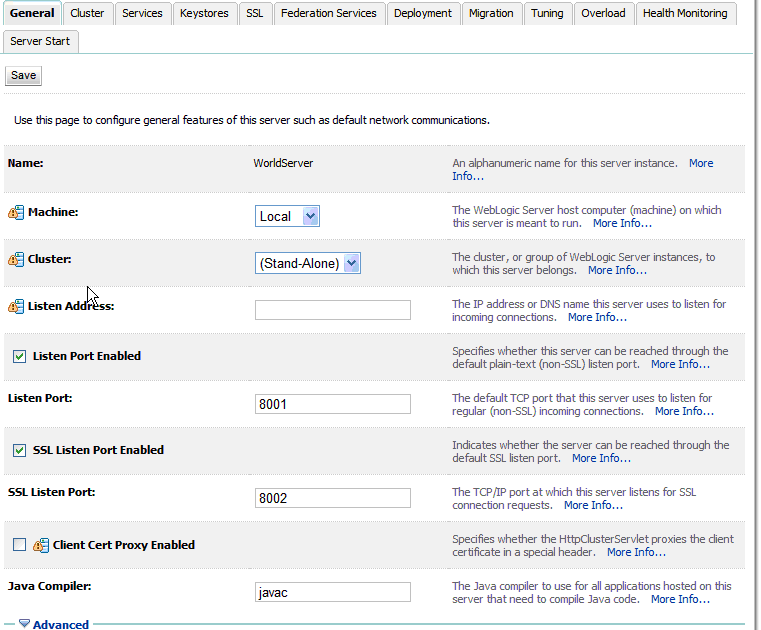This screenshot has width=761, height=630.
Task: Click the Save button
Action: 23,76
